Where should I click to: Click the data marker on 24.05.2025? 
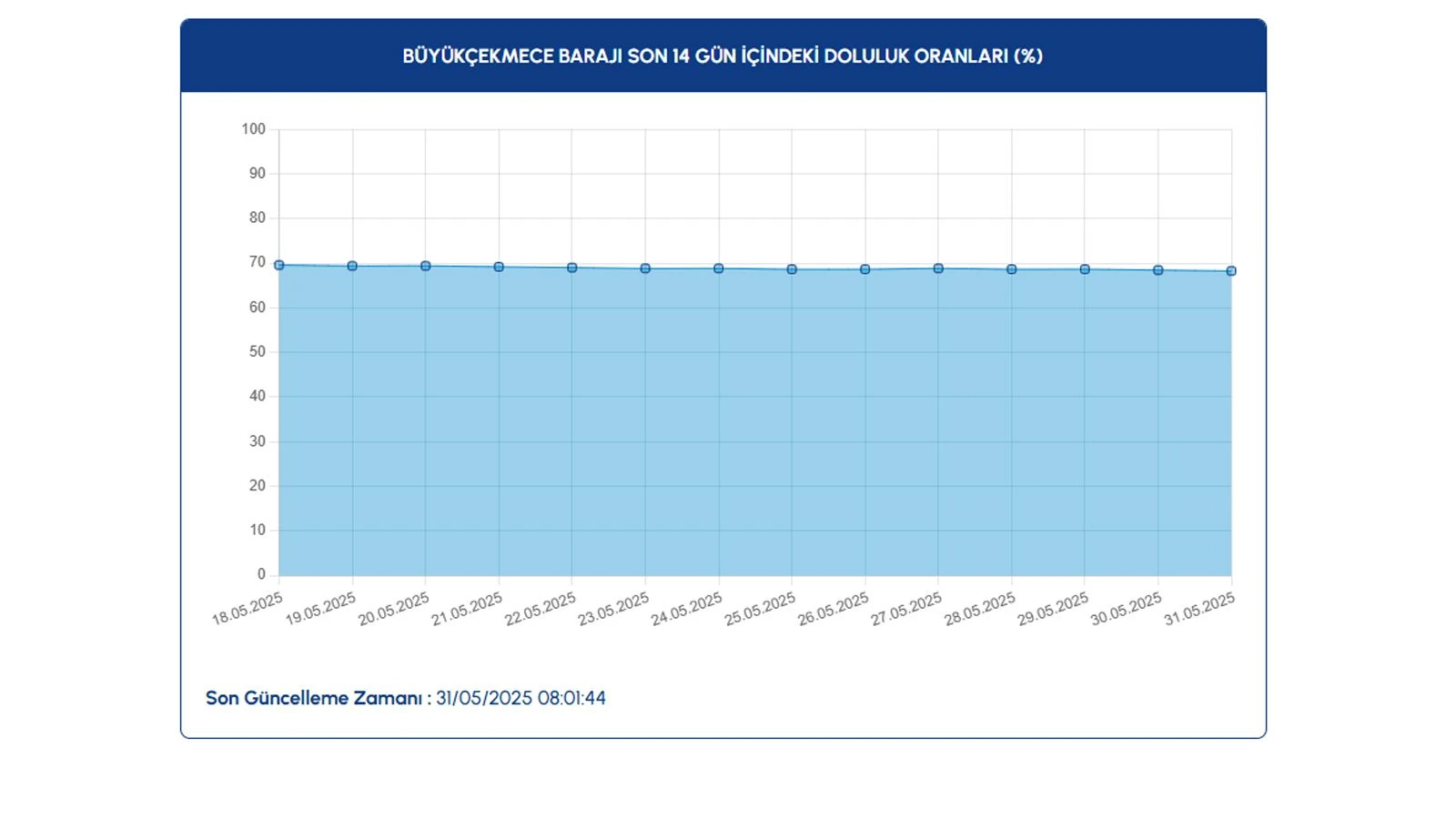(719, 269)
